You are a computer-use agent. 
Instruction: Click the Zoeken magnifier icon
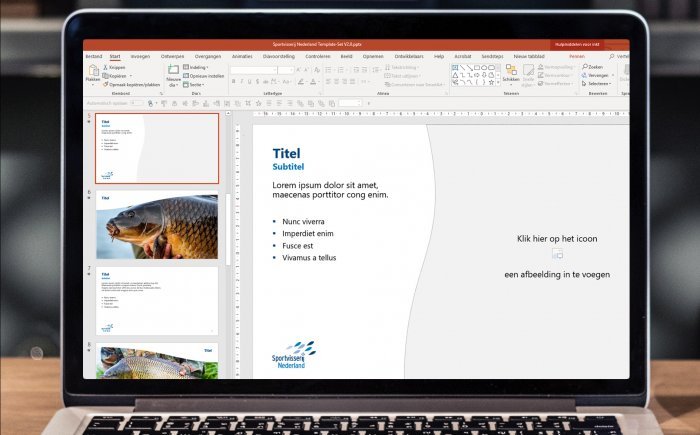pos(583,67)
